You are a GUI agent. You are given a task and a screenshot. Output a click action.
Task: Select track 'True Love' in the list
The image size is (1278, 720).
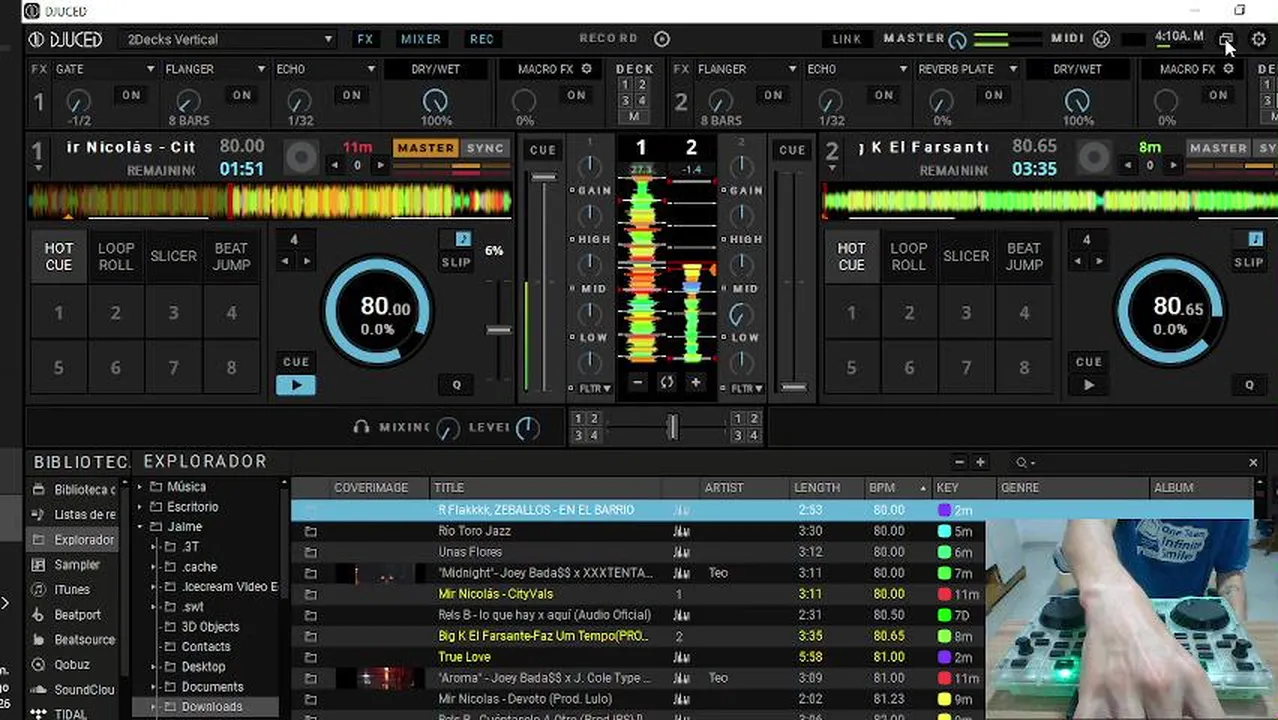click(464, 657)
